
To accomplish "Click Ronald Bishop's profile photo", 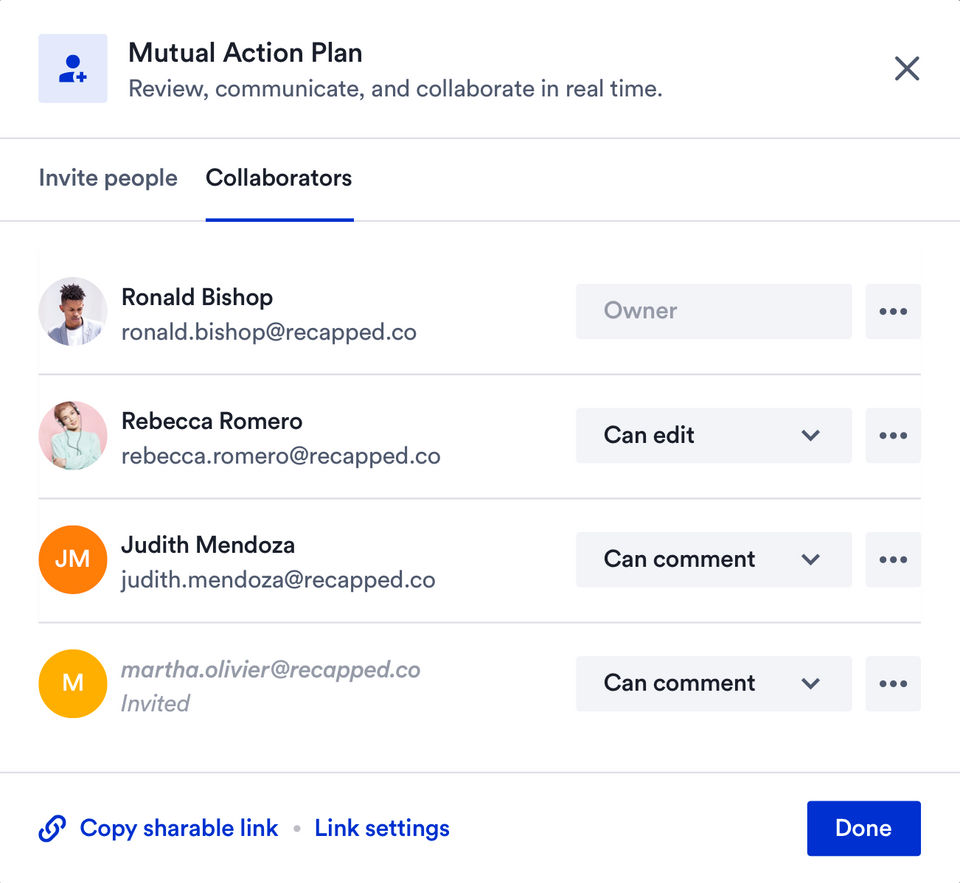I will [73, 311].
